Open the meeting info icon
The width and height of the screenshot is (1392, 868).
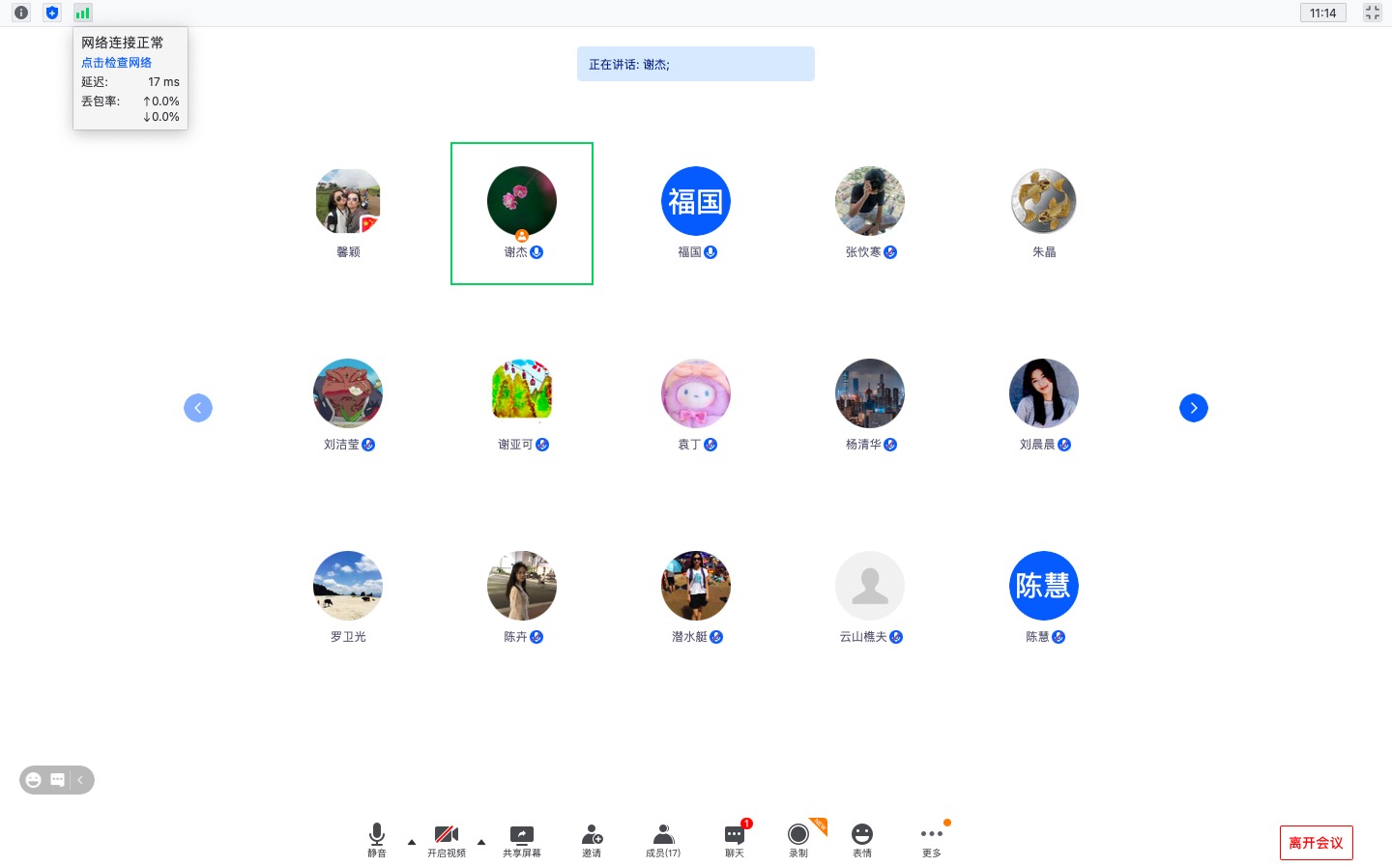(21, 13)
